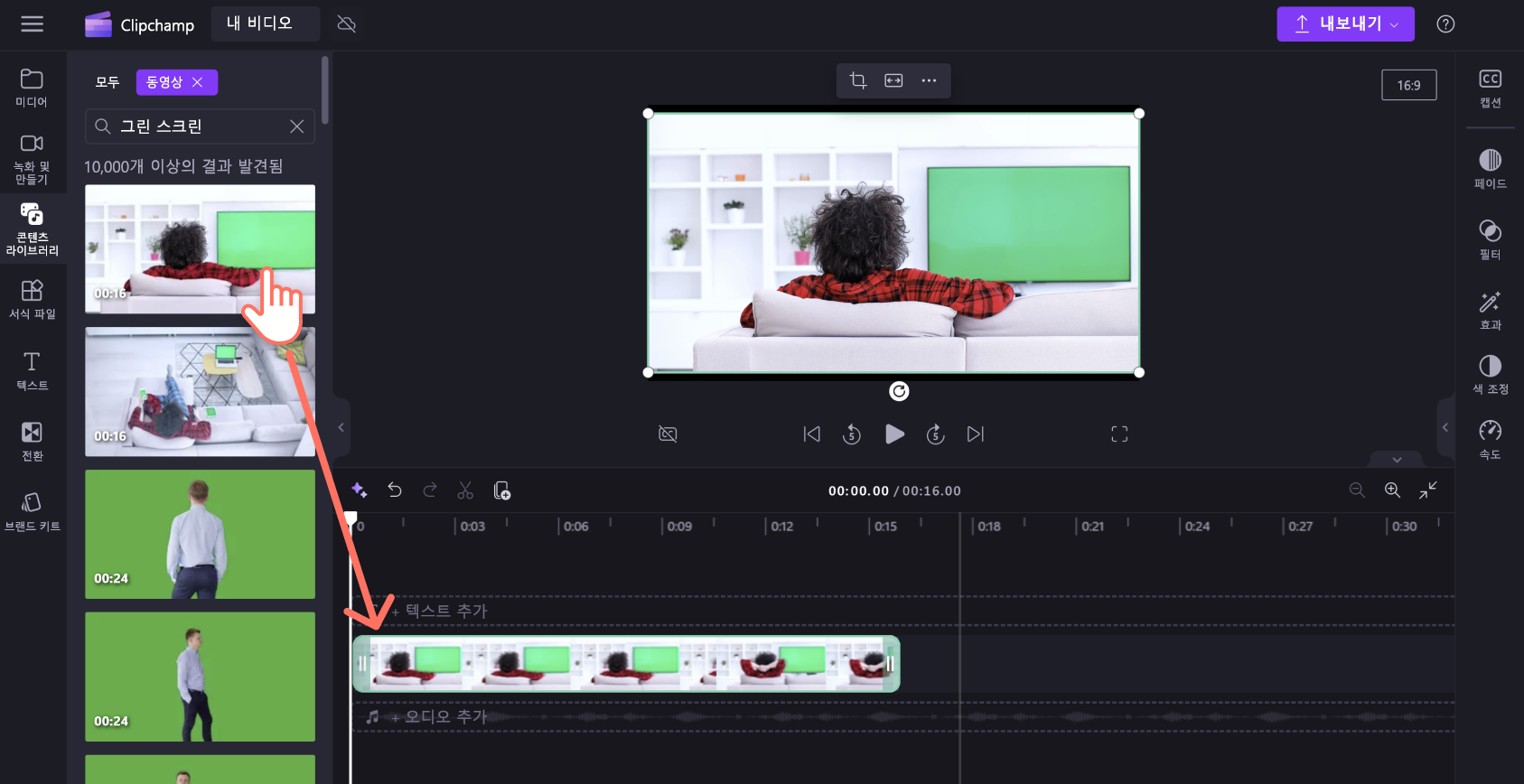Click 텍스트 추가 add text track
Screen dimensions: 1524x784
438,611
